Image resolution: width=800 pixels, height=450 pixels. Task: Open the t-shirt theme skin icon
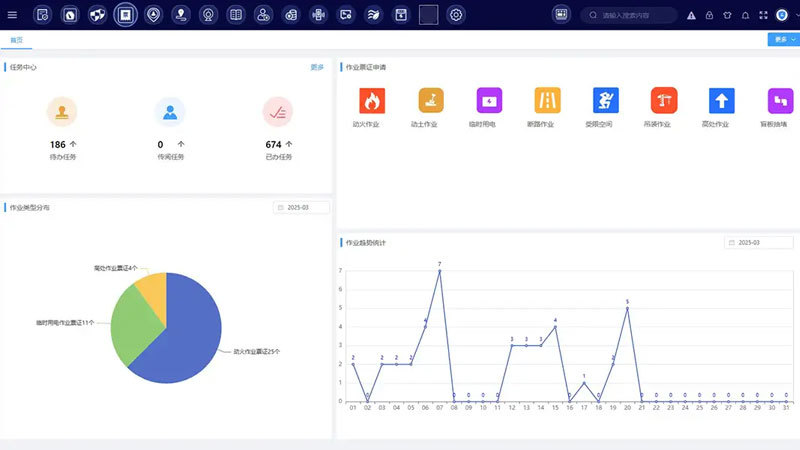728,15
